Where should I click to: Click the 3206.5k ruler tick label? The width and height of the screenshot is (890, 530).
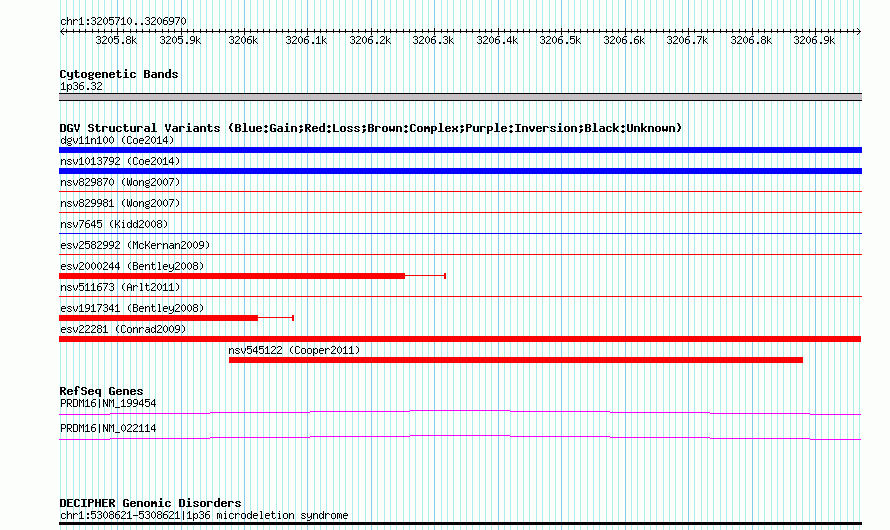560,40
